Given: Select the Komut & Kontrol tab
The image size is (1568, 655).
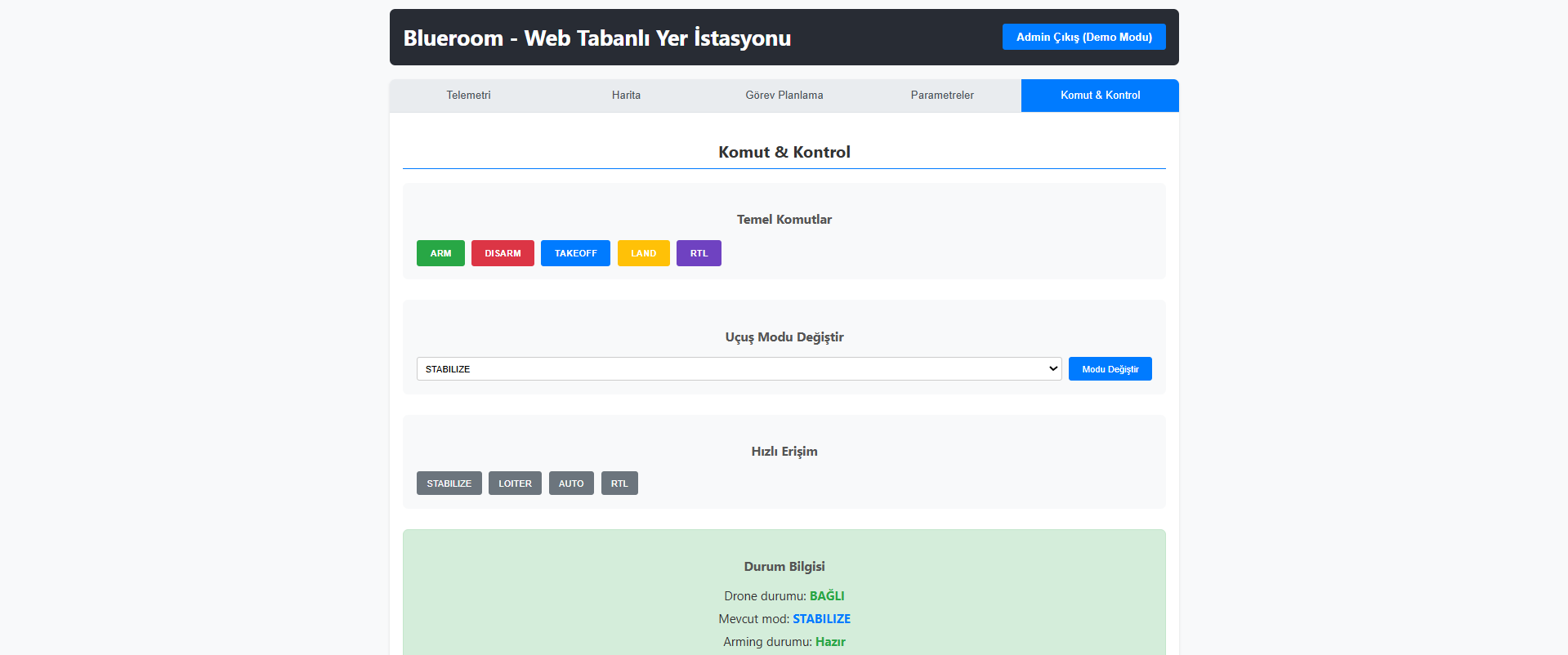Looking at the screenshot, I should [x=1100, y=96].
